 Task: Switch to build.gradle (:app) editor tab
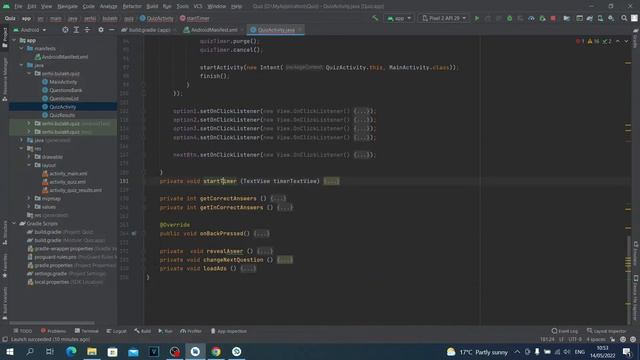149,30
